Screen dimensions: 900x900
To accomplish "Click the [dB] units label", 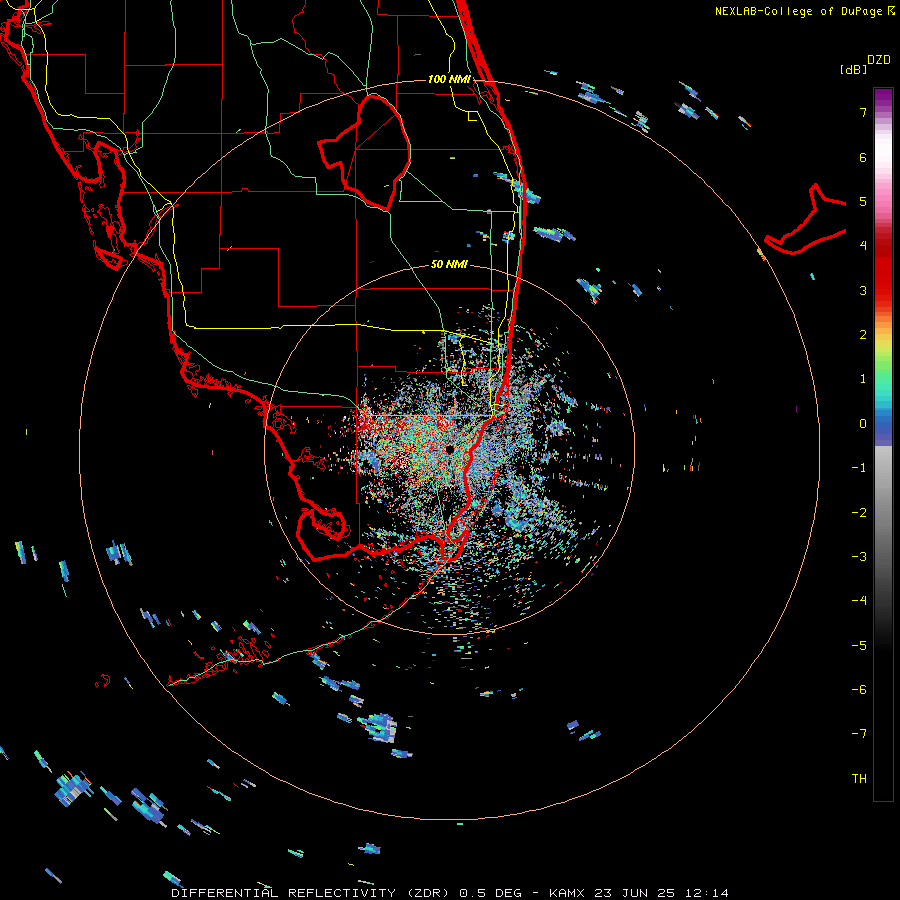I will coord(853,69).
